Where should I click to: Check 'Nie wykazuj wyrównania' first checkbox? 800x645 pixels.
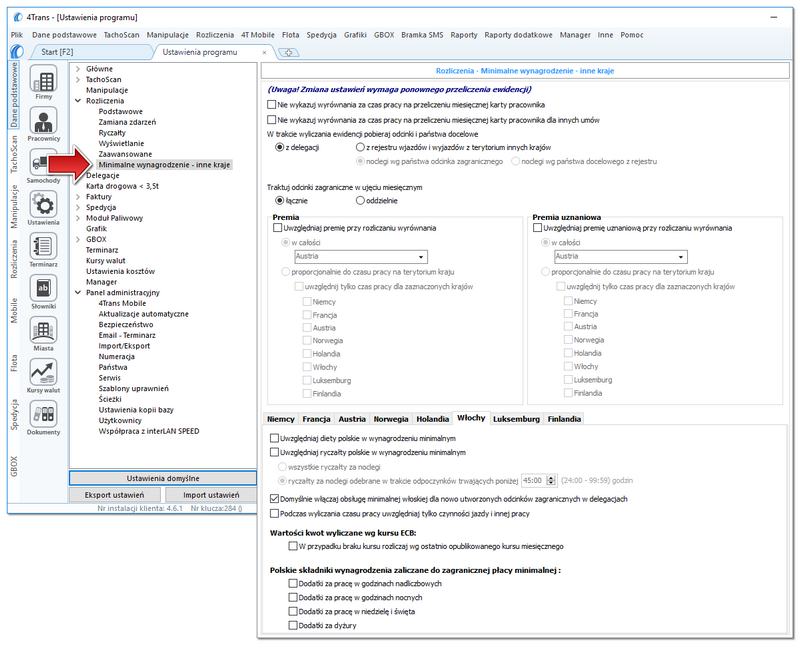tap(271, 105)
